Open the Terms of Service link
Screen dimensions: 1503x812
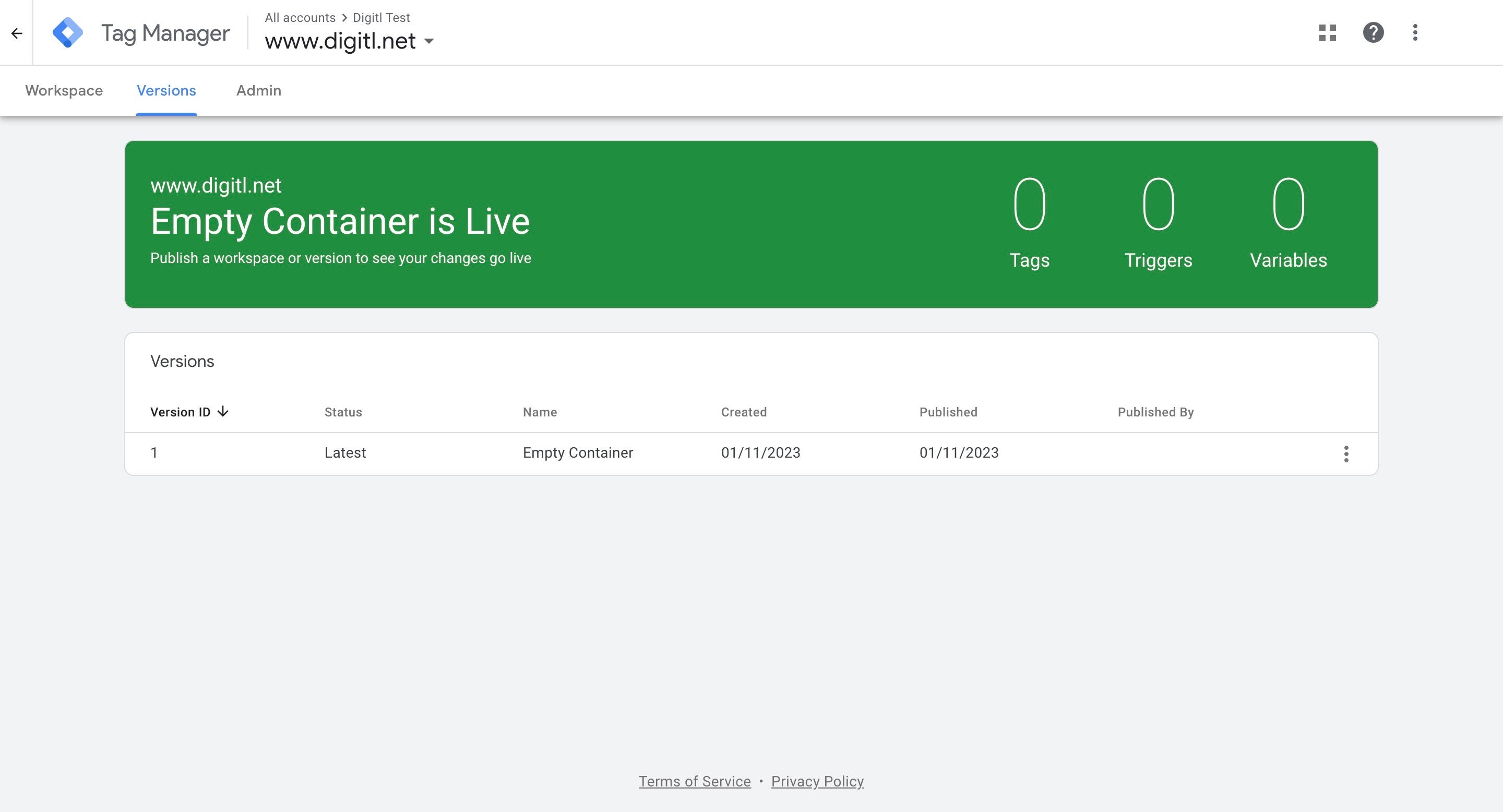coord(694,781)
